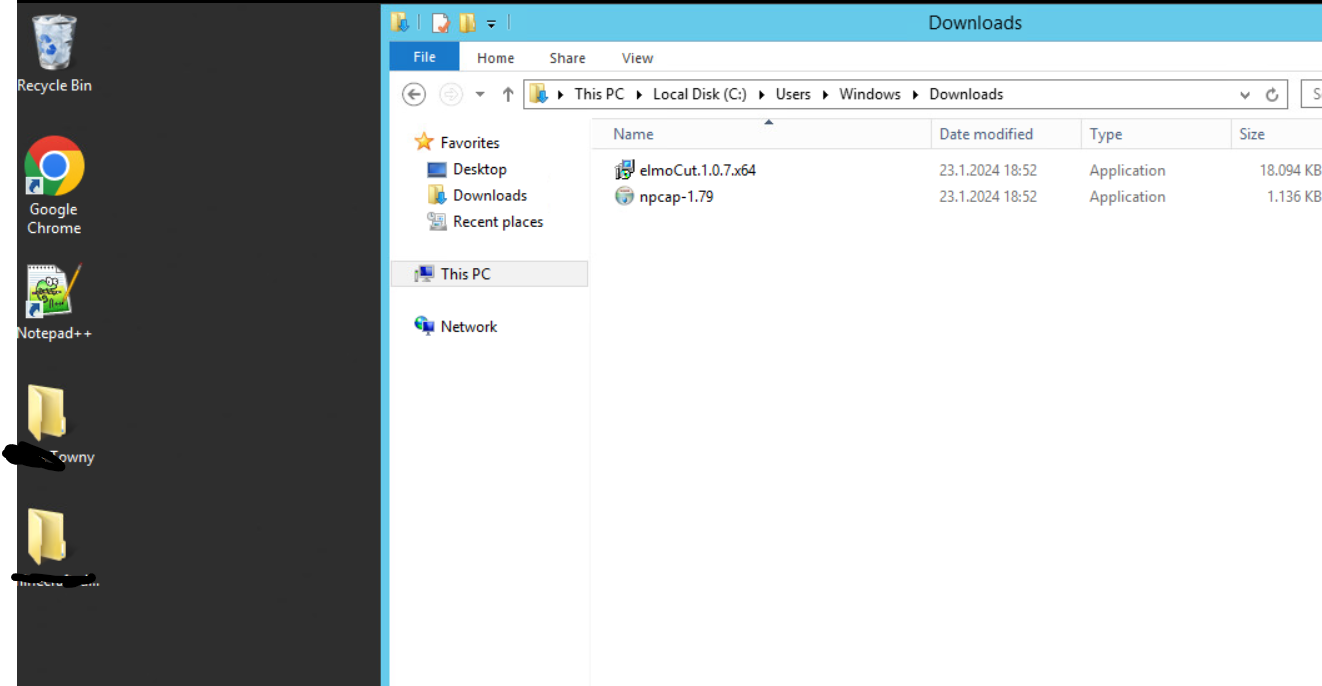Expand the chevron after Windows in breadcrumb

(915, 94)
